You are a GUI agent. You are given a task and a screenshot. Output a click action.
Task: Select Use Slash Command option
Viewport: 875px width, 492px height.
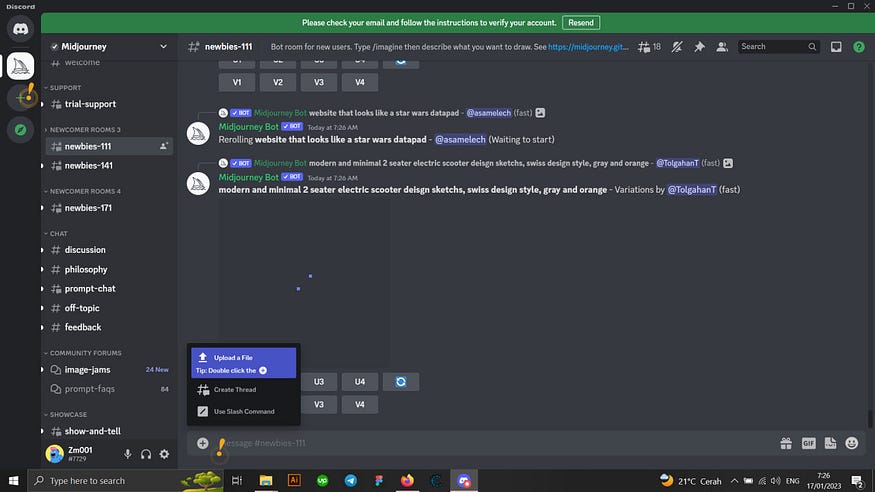coord(244,411)
